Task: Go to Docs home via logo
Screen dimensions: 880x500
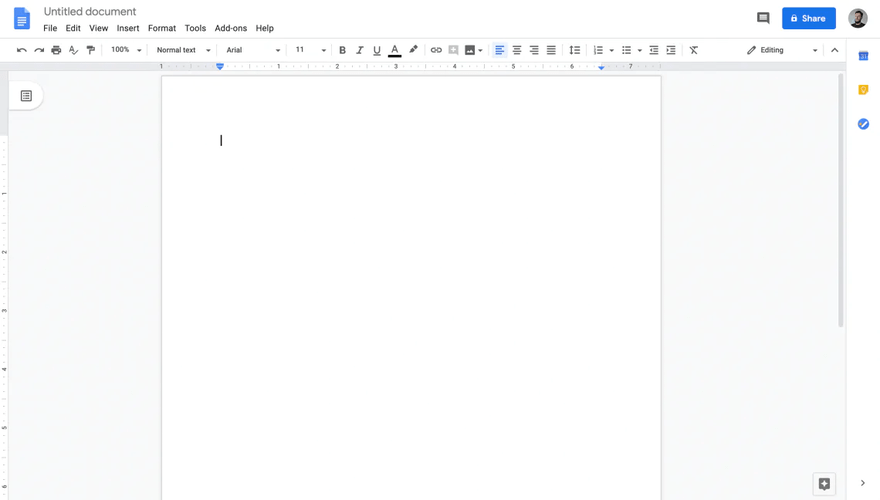Action: (x=22, y=19)
